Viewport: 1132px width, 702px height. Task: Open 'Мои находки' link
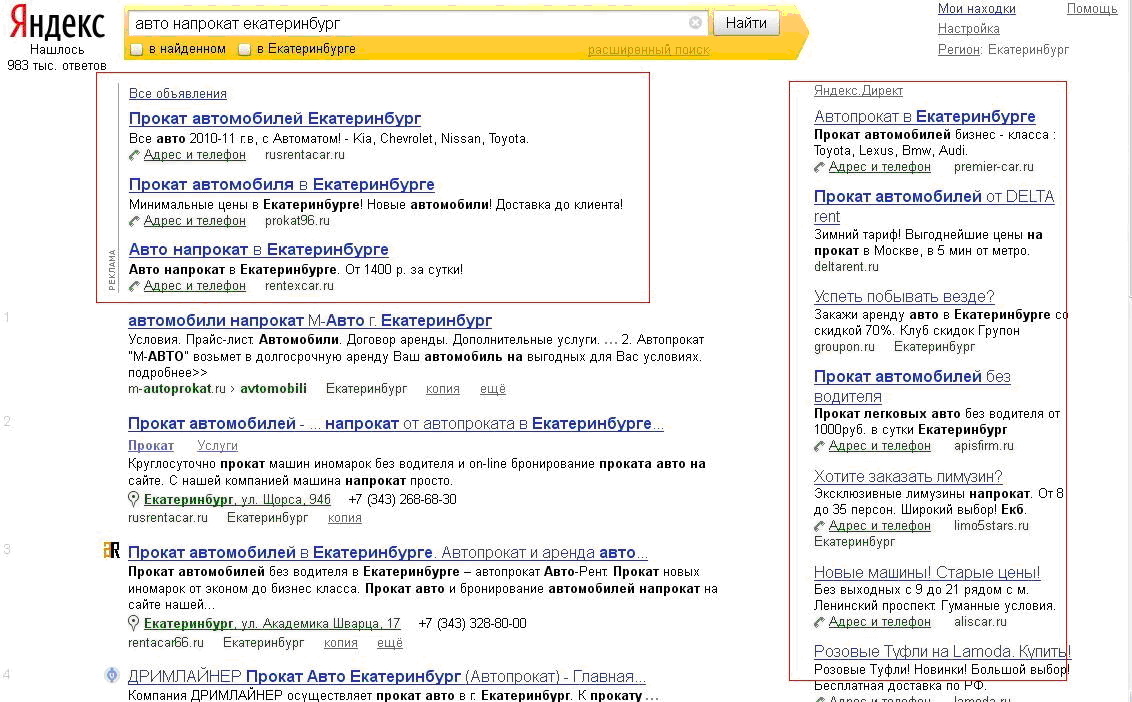pyautogui.click(x=976, y=9)
